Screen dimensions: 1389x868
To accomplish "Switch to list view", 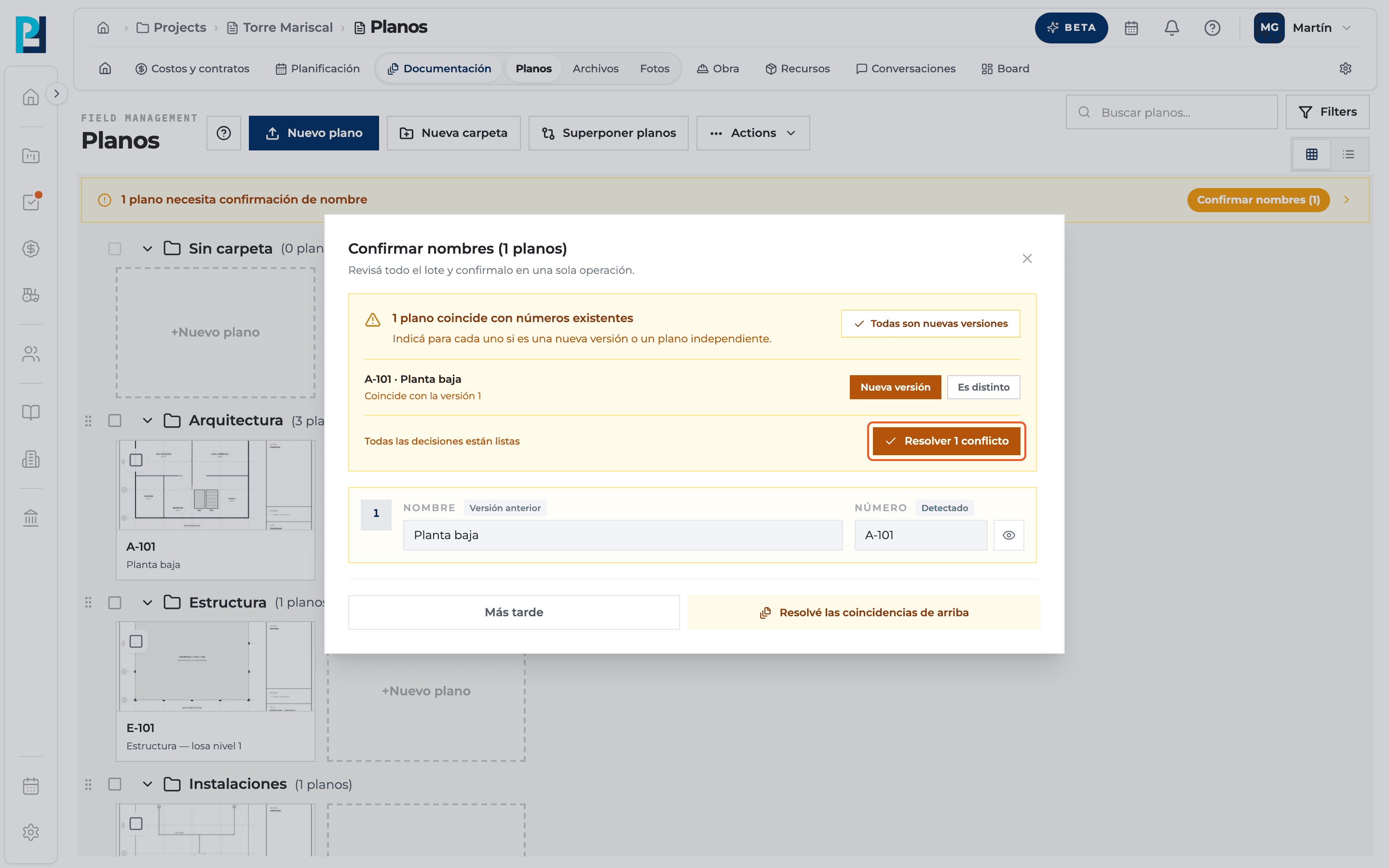I will 1348,154.
